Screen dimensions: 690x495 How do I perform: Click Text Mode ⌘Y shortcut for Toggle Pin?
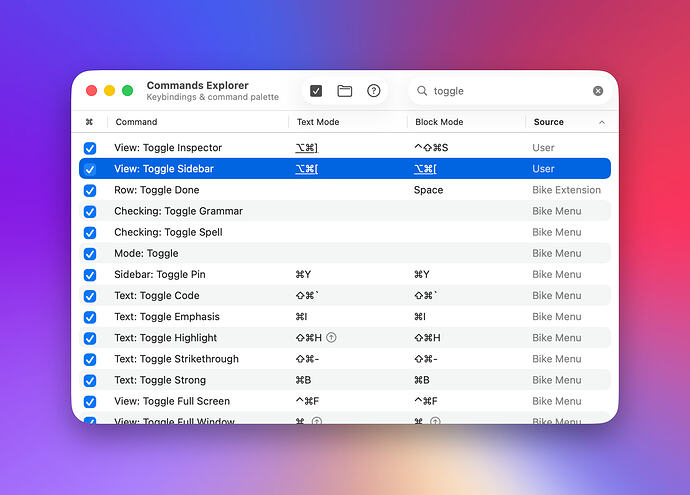click(x=303, y=275)
